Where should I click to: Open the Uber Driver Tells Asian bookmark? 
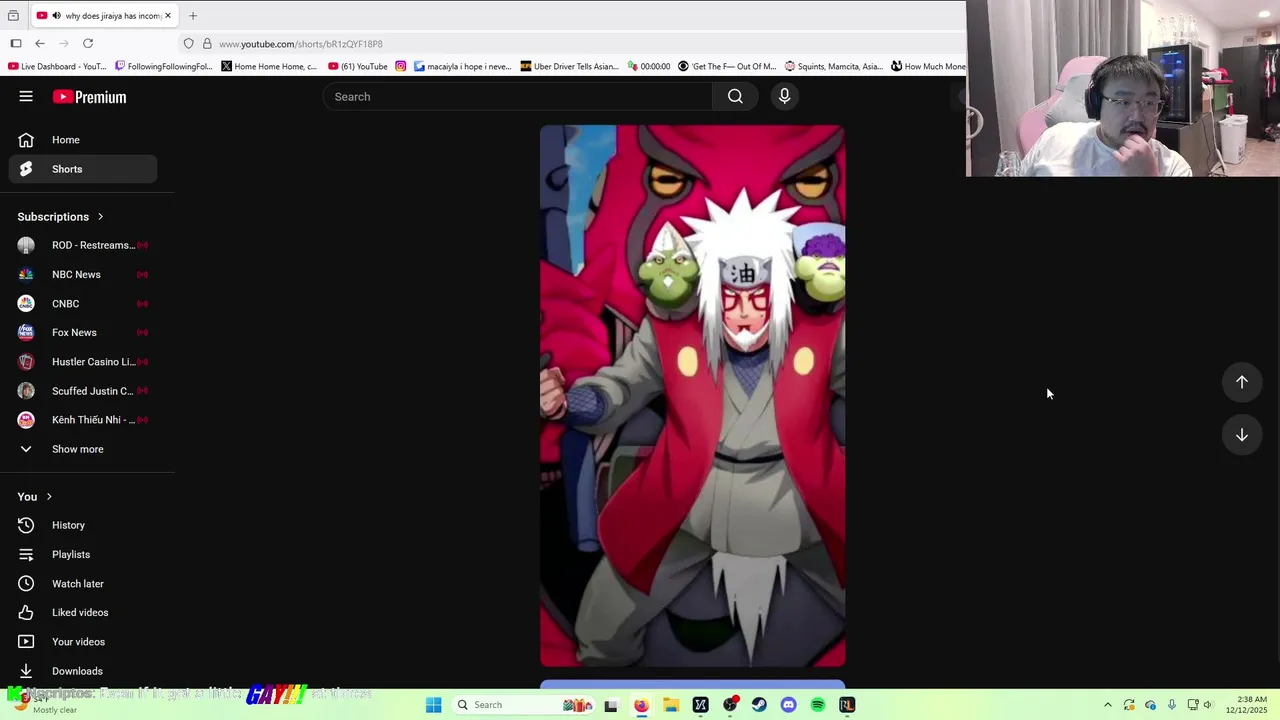(570, 67)
